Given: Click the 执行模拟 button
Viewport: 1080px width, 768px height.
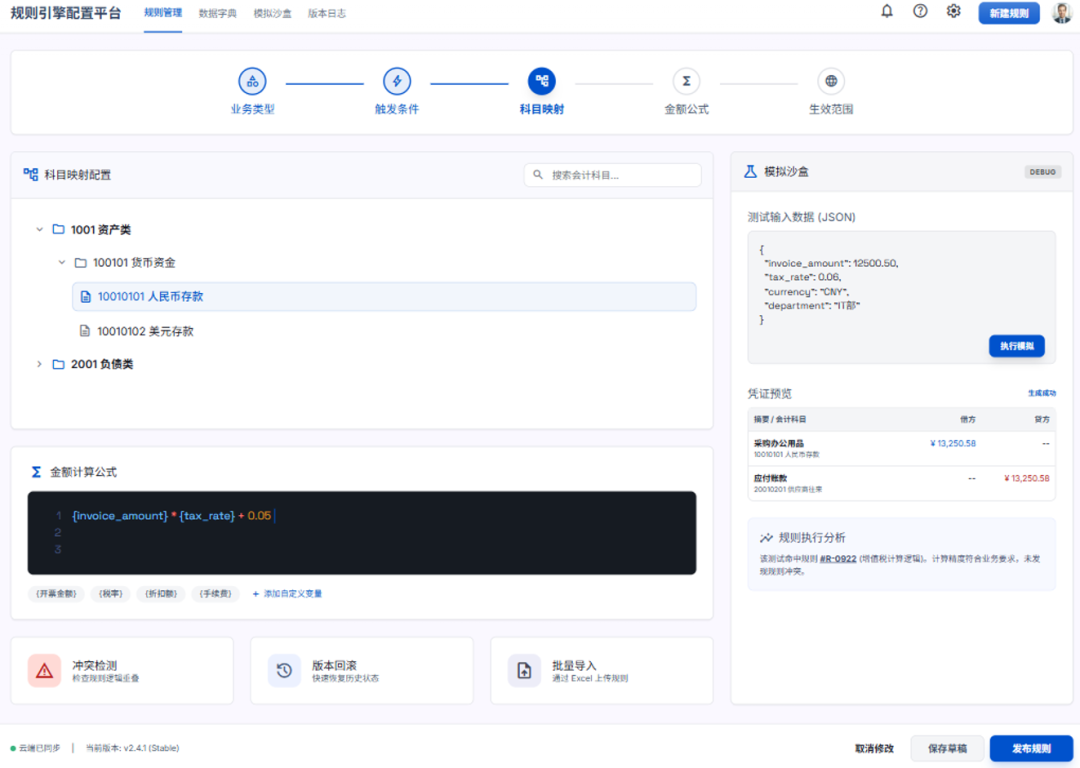Looking at the screenshot, I should pos(1017,346).
